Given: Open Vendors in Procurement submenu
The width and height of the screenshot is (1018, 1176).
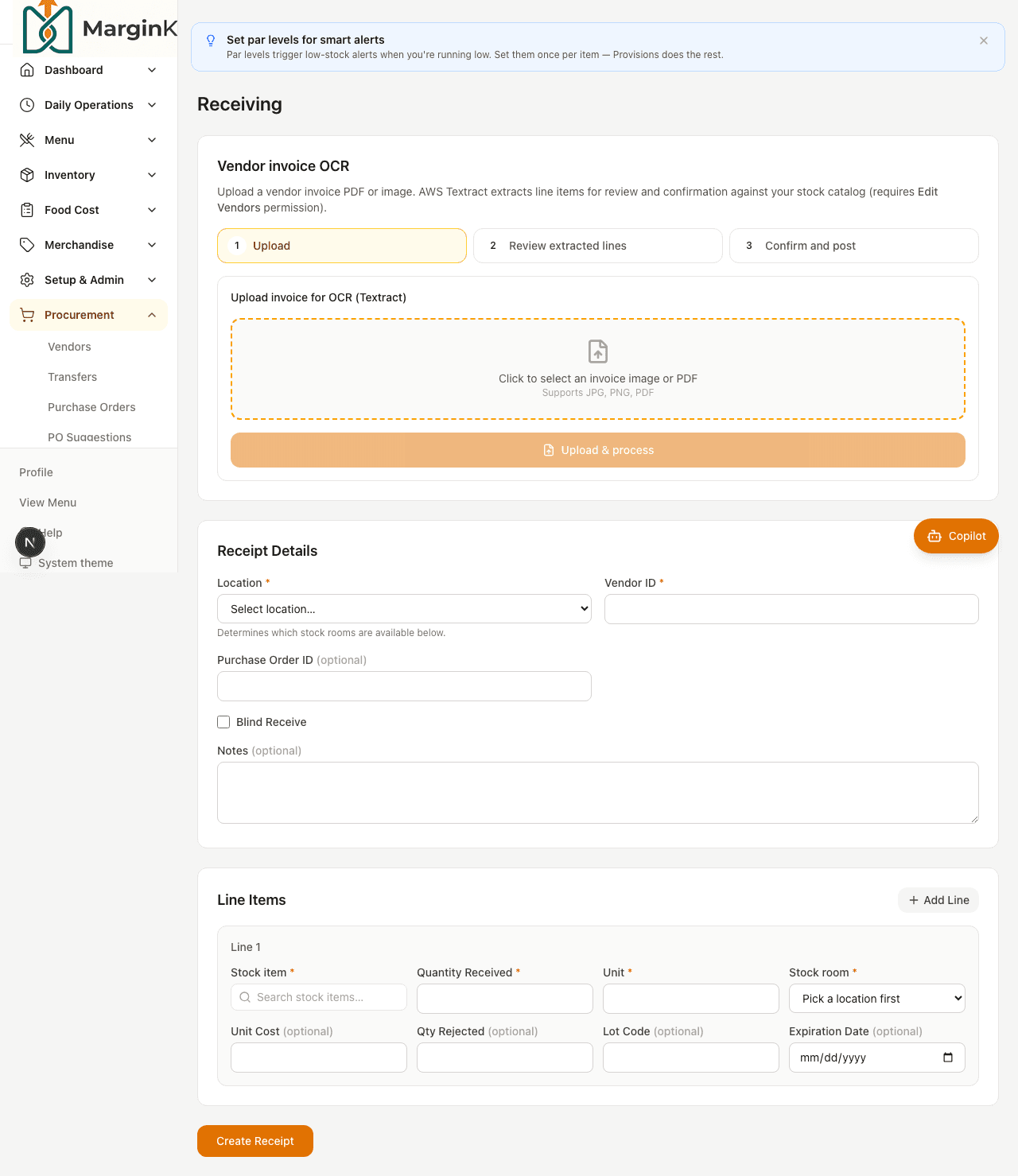Looking at the screenshot, I should (x=69, y=347).
